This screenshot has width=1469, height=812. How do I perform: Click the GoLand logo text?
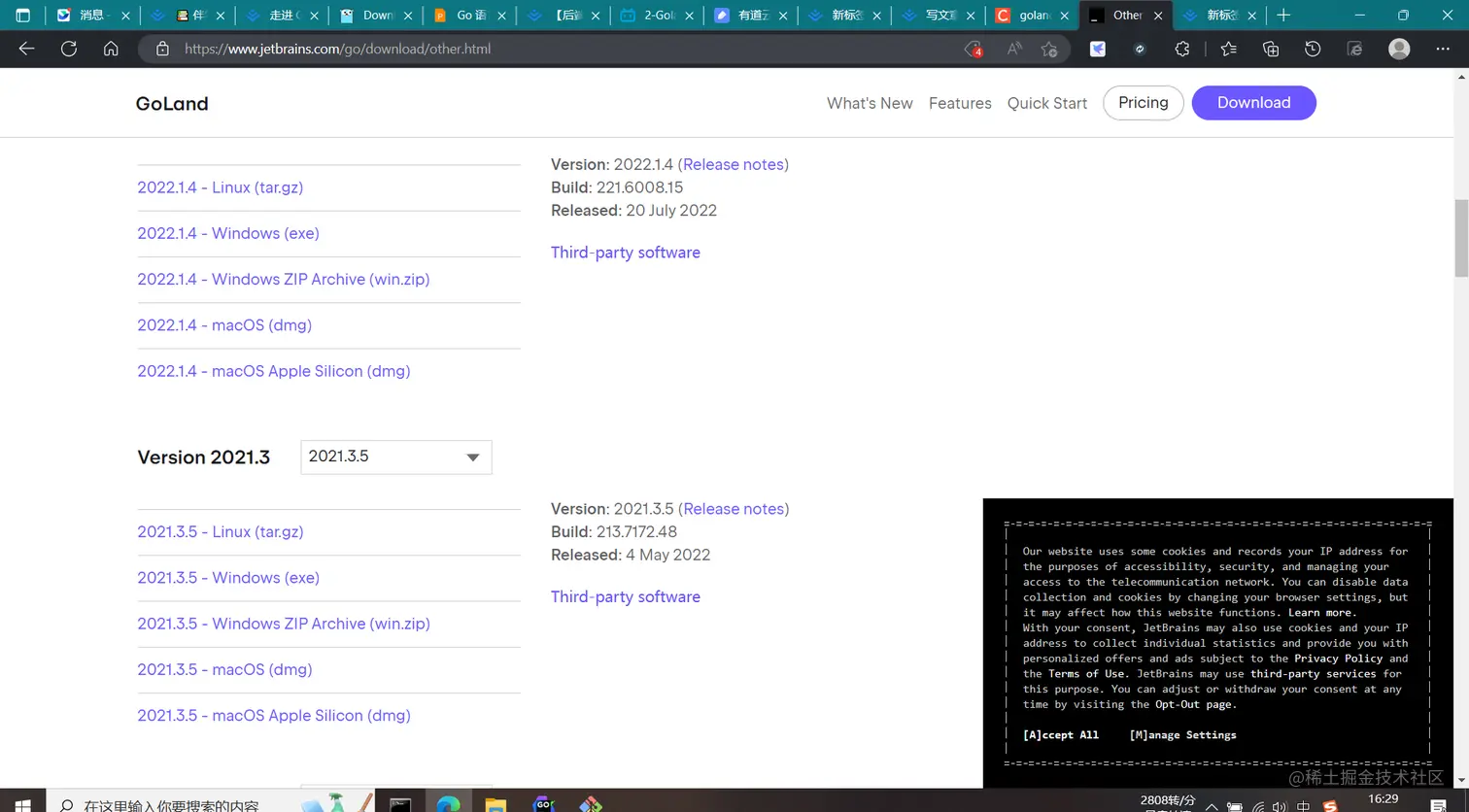click(x=172, y=104)
